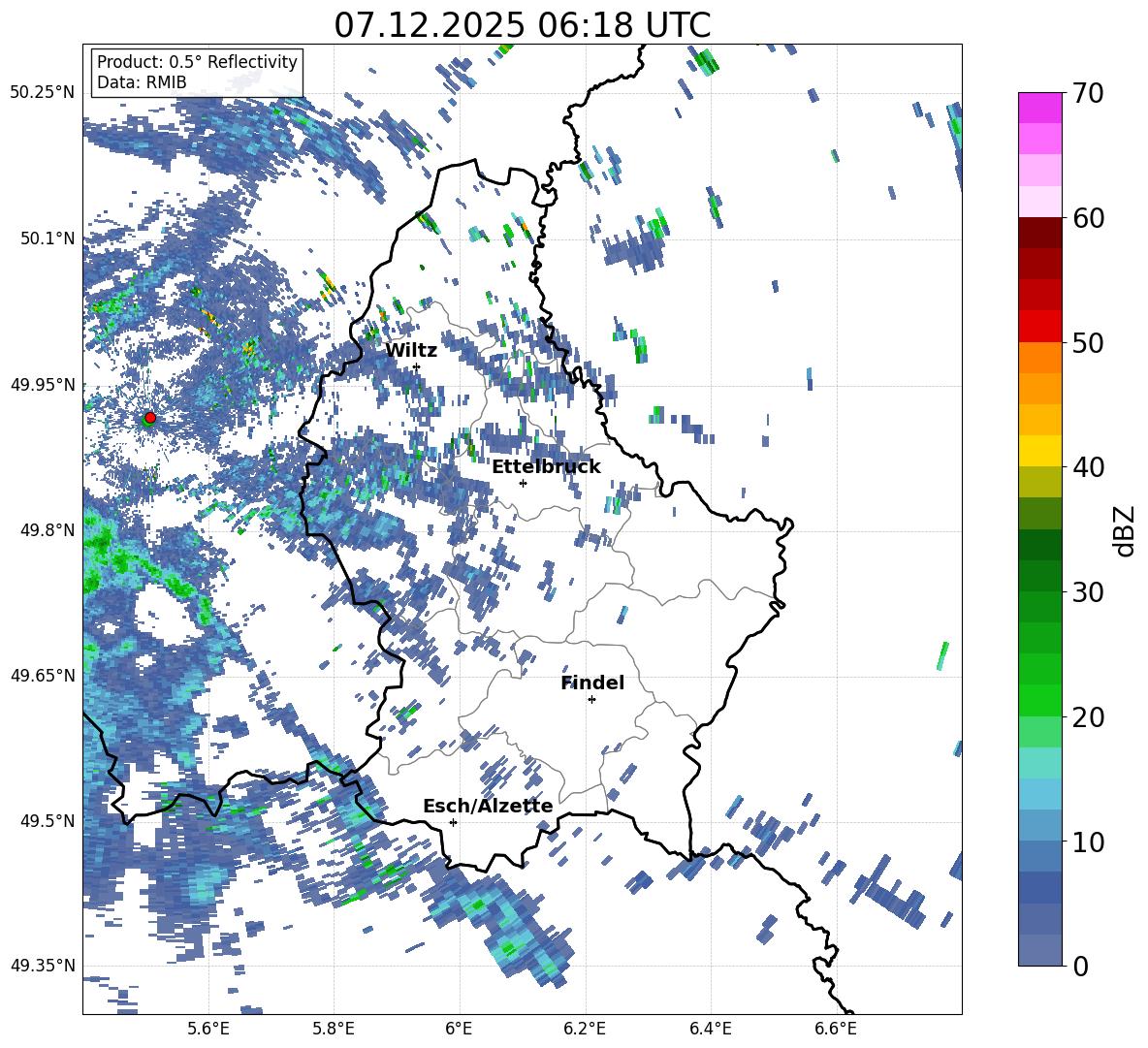This screenshot has height=1048, width=1148.
Task: Click the 70 colorbar tick label
Action: (x=1088, y=93)
